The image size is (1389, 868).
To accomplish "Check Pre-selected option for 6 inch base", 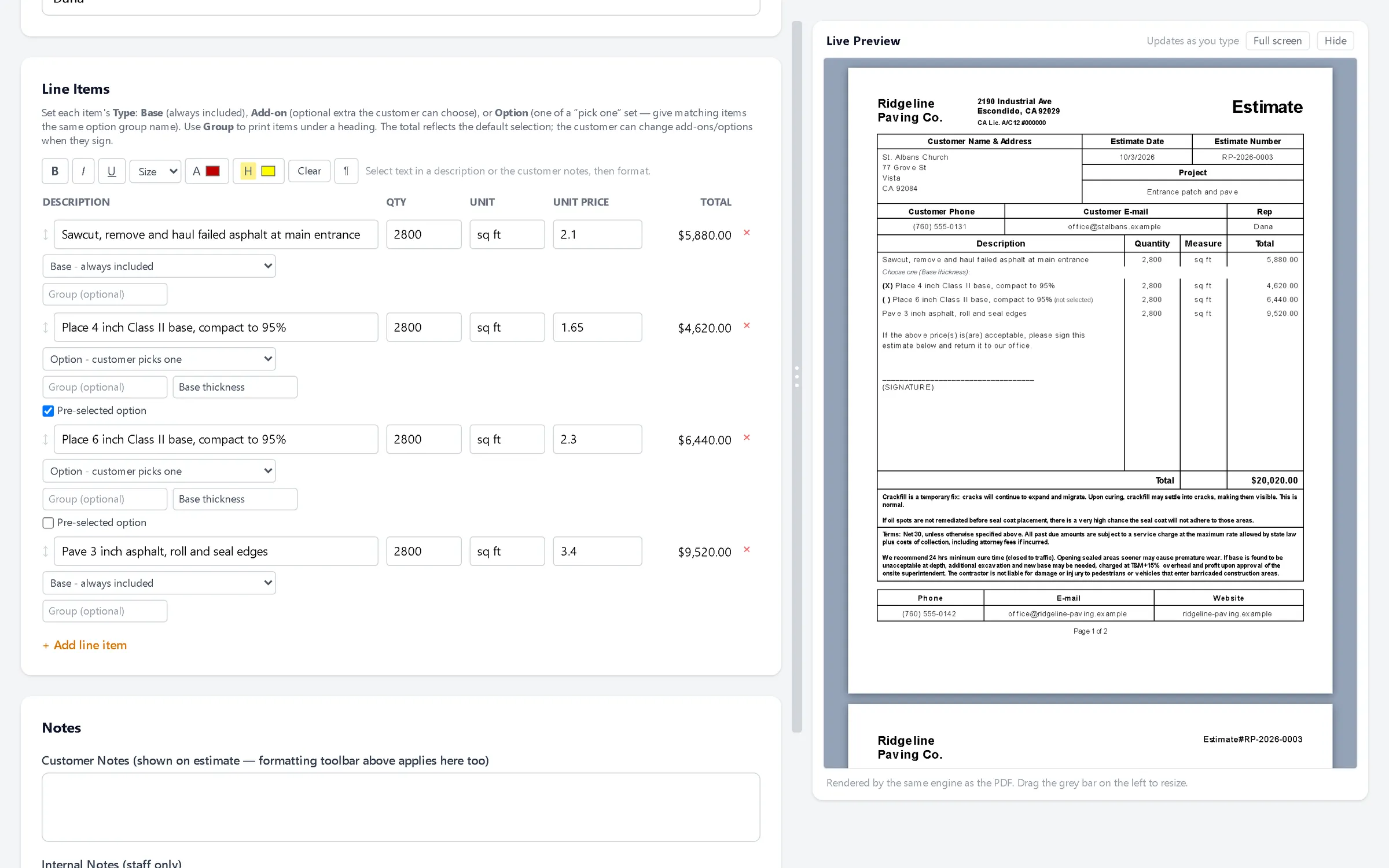I will 48,523.
